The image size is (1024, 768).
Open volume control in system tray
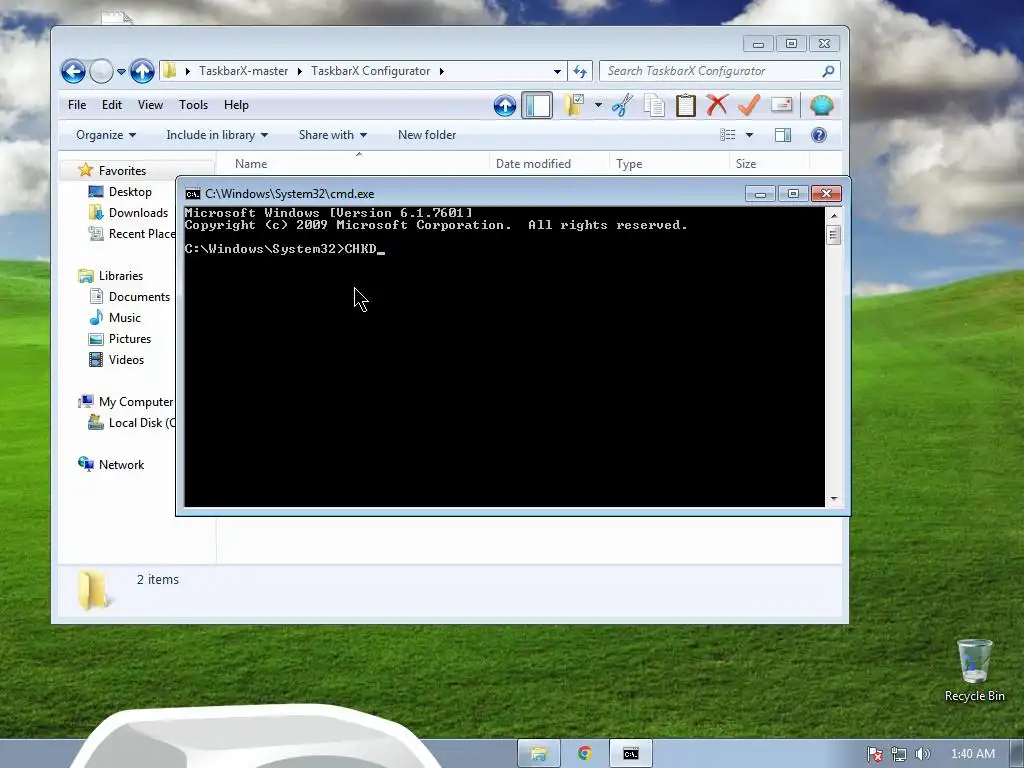[922, 754]
